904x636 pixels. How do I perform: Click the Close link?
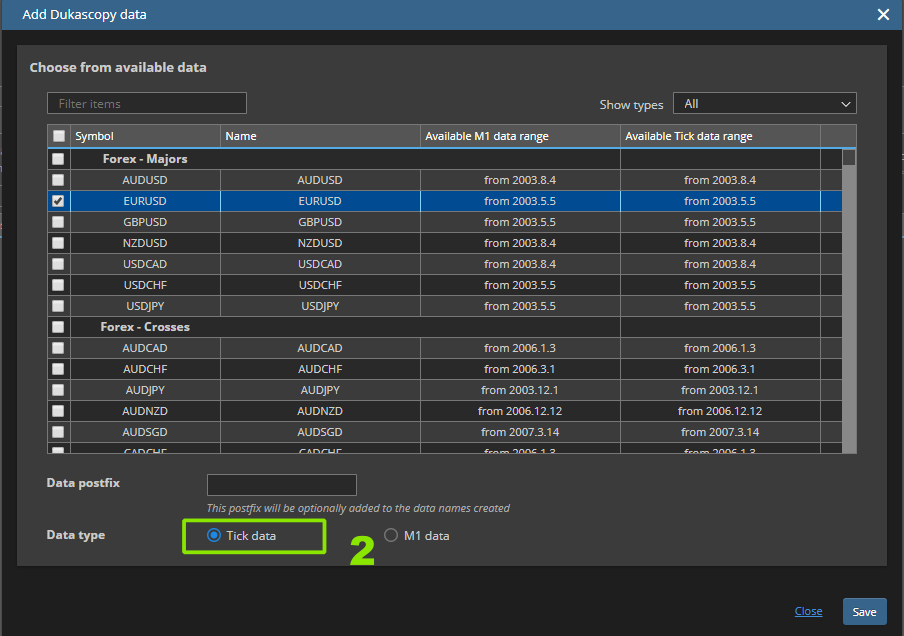808,611
